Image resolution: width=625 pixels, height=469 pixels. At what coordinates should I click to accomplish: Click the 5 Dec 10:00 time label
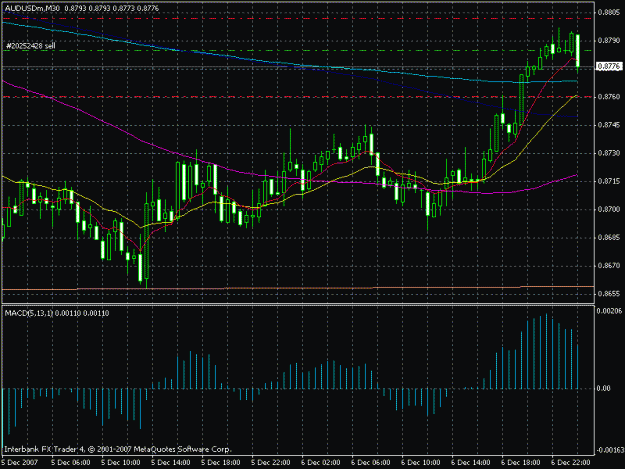[x=121, y=463]
